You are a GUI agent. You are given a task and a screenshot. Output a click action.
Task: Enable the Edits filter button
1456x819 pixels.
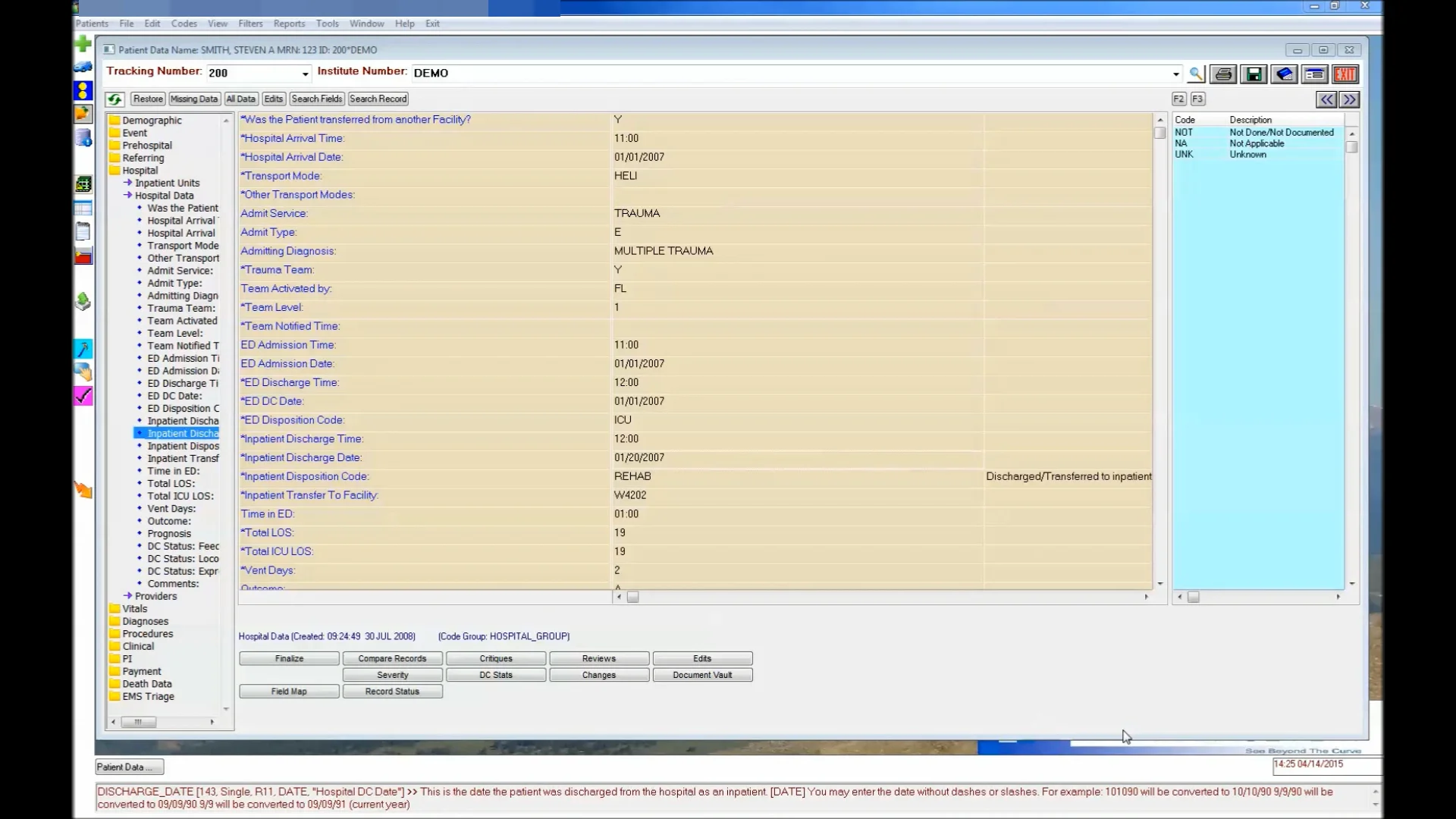[x=273, y=99]
